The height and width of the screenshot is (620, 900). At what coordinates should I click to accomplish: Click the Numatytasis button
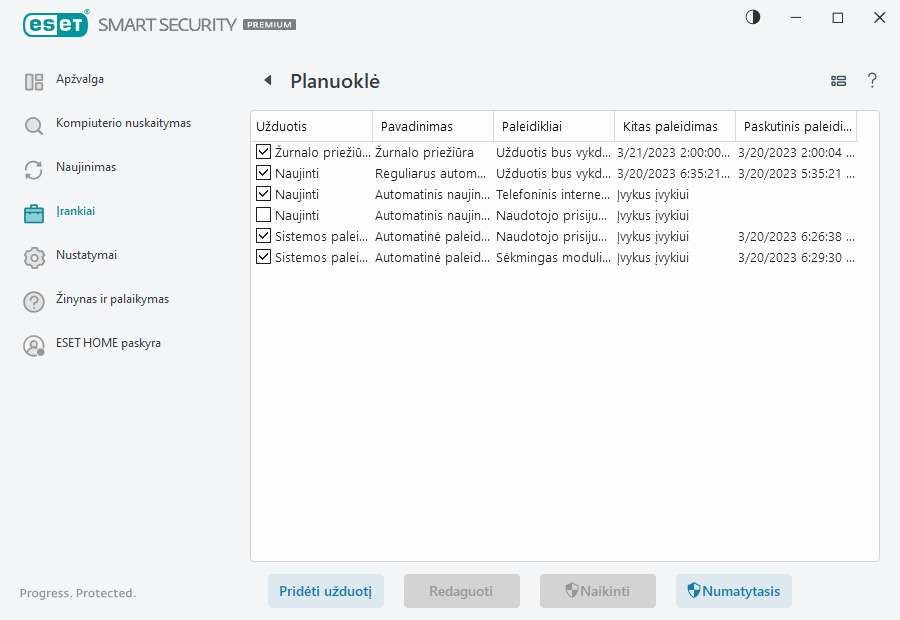[734, 591]
